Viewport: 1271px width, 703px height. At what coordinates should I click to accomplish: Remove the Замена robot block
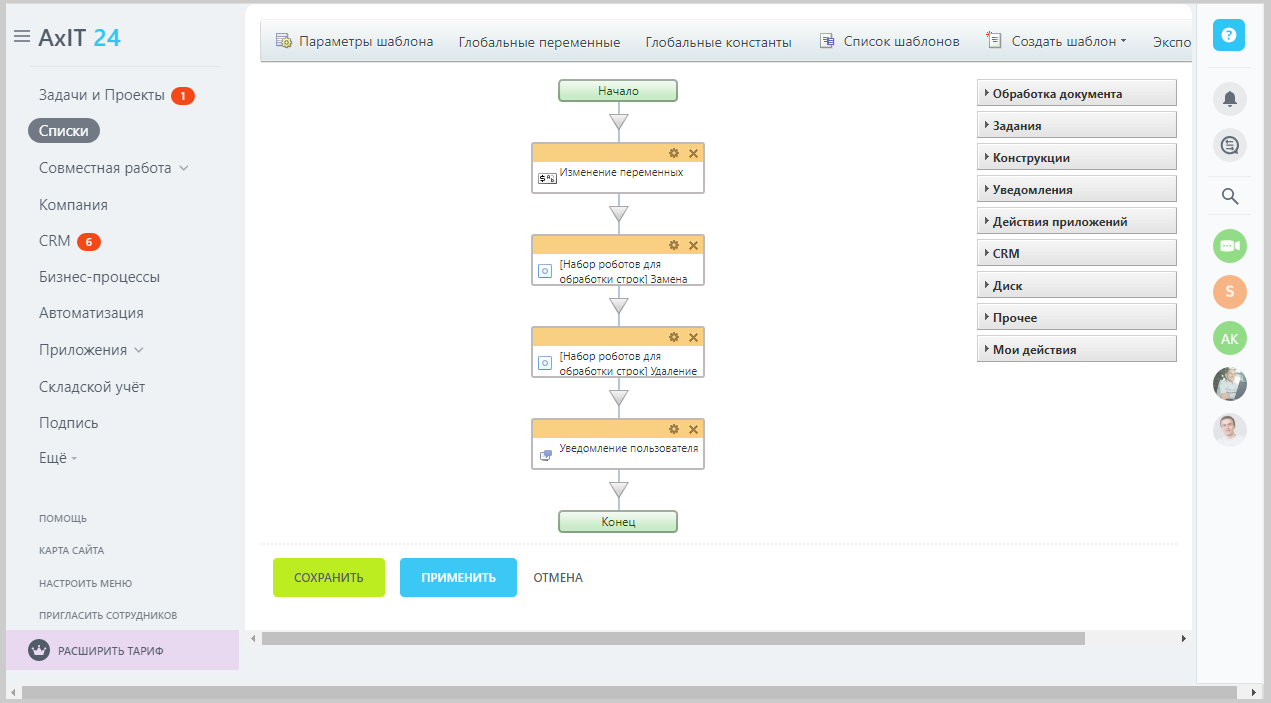click(693, 245)
